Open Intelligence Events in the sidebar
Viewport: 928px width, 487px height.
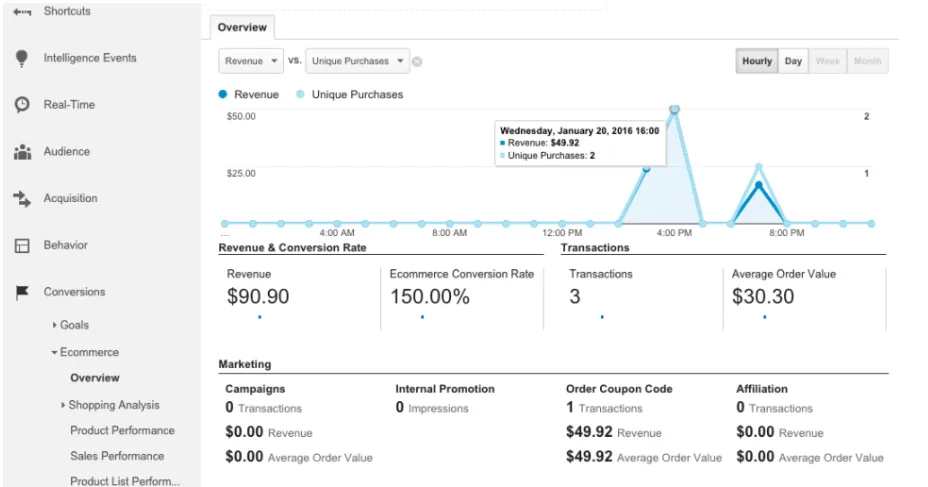click(x=90, y=58)
